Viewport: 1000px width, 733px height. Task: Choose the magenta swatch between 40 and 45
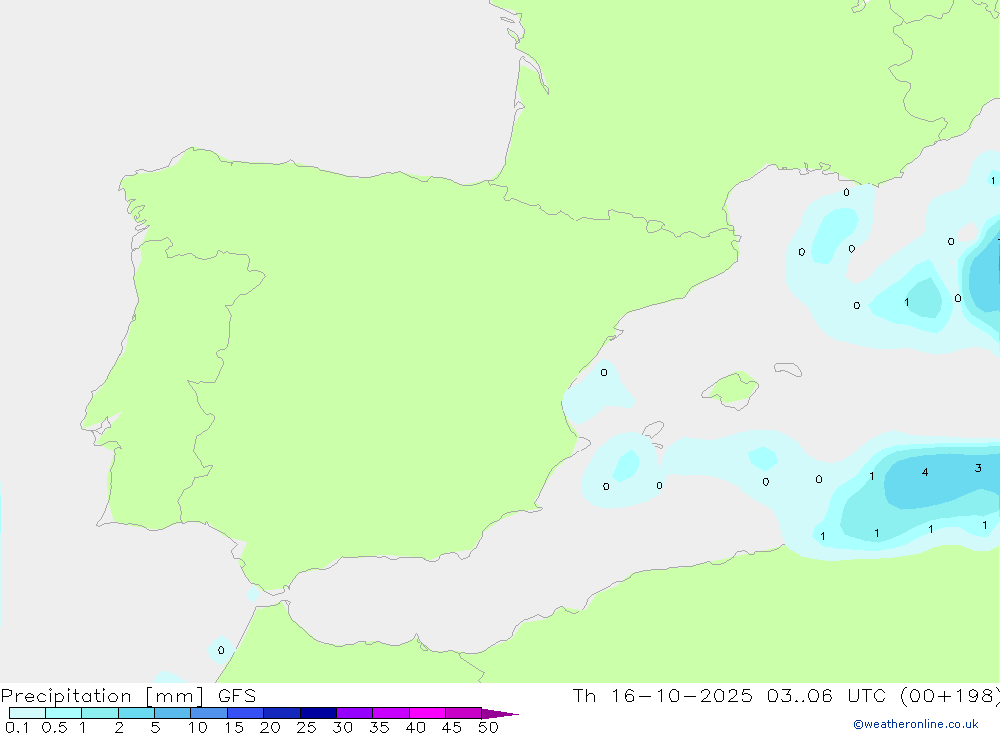coord(427,713)
